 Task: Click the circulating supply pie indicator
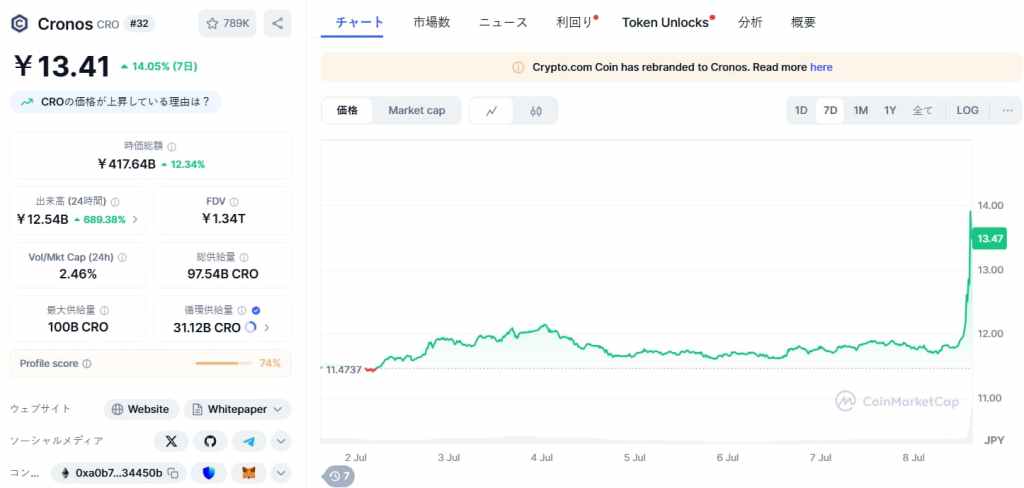pos(251,327)
